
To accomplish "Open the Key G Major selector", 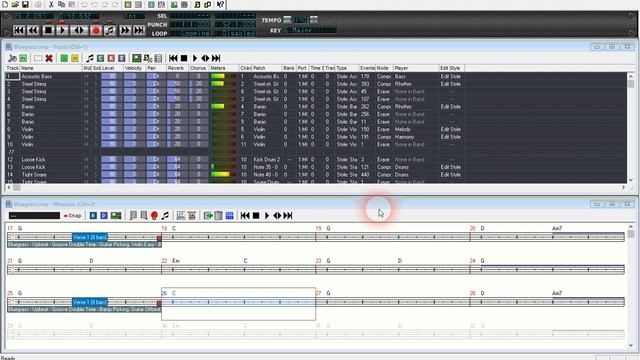I will (x=310, y=30).
